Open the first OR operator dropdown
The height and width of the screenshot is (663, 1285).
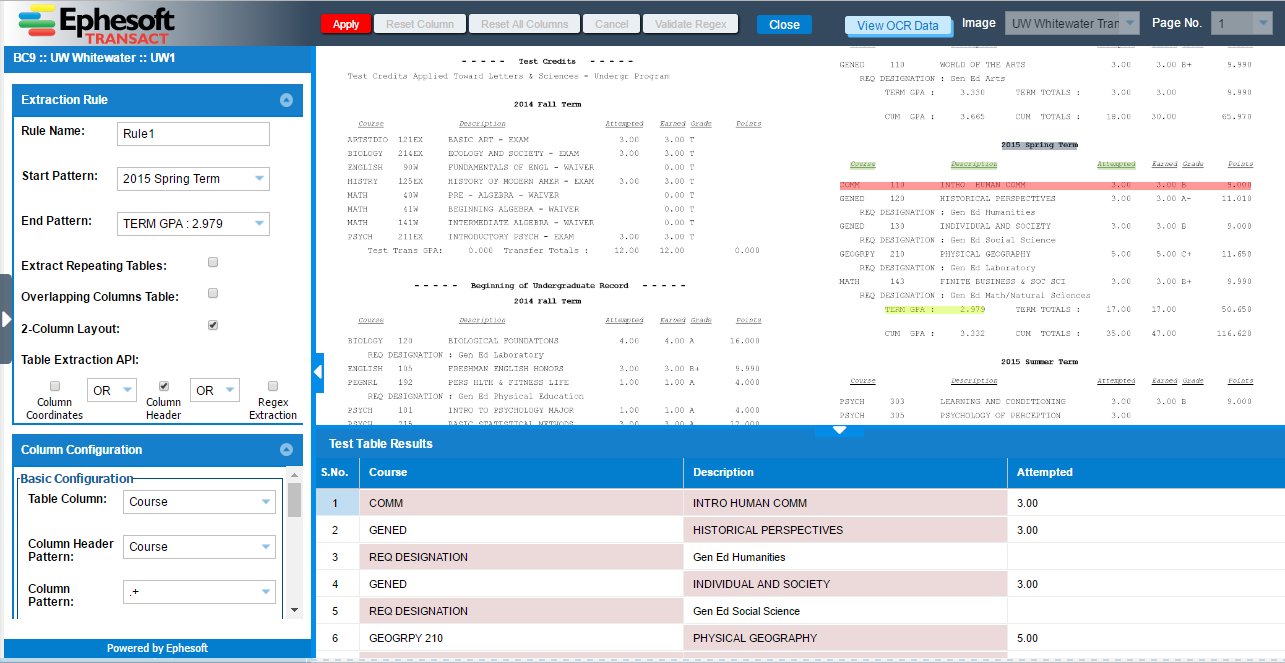(111, 390)
